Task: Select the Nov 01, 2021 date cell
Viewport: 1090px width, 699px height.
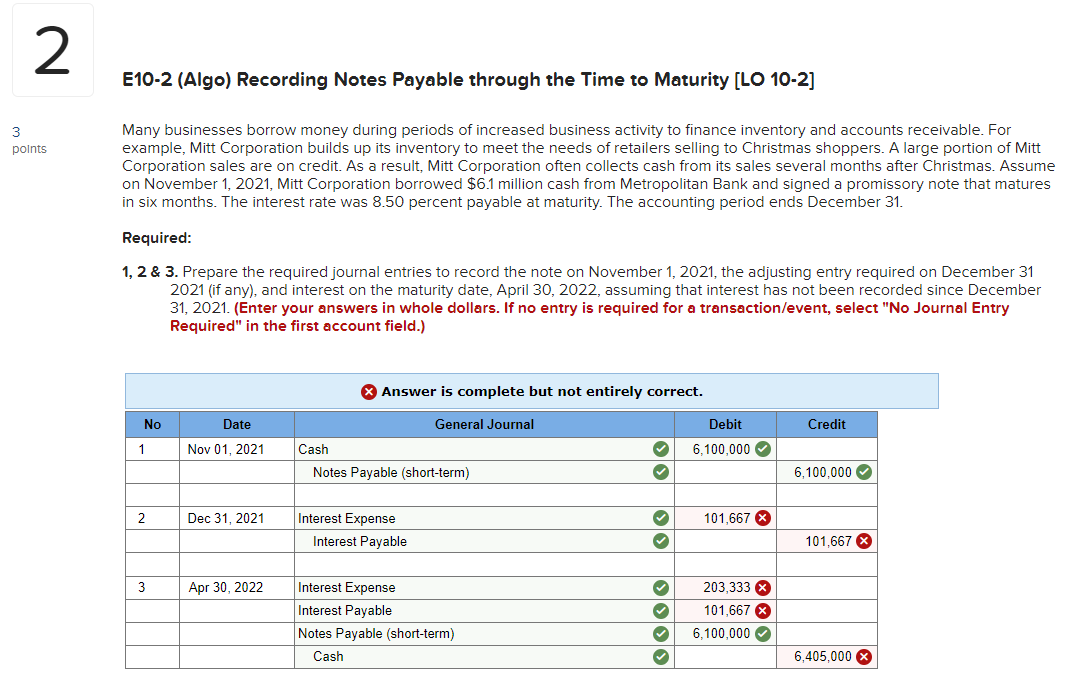Action: 236,450
